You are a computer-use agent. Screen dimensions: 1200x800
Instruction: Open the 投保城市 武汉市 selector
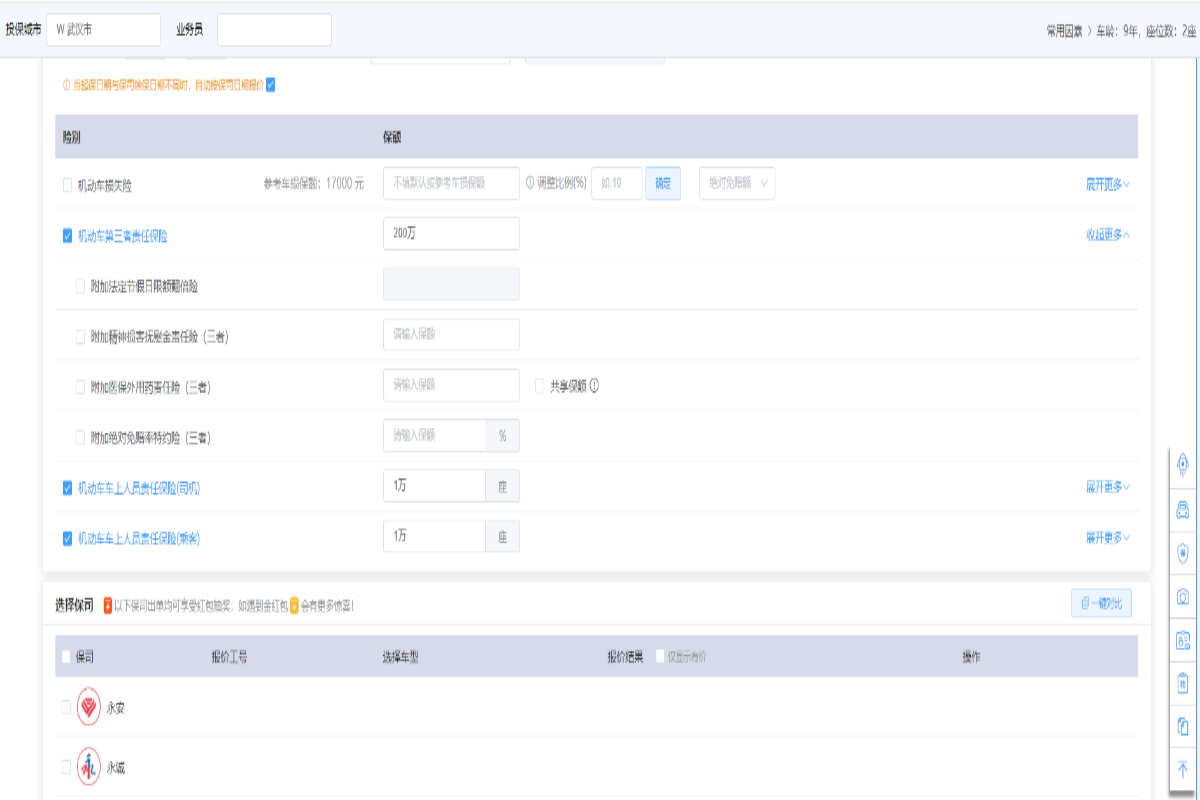click(x=104, y=29)
